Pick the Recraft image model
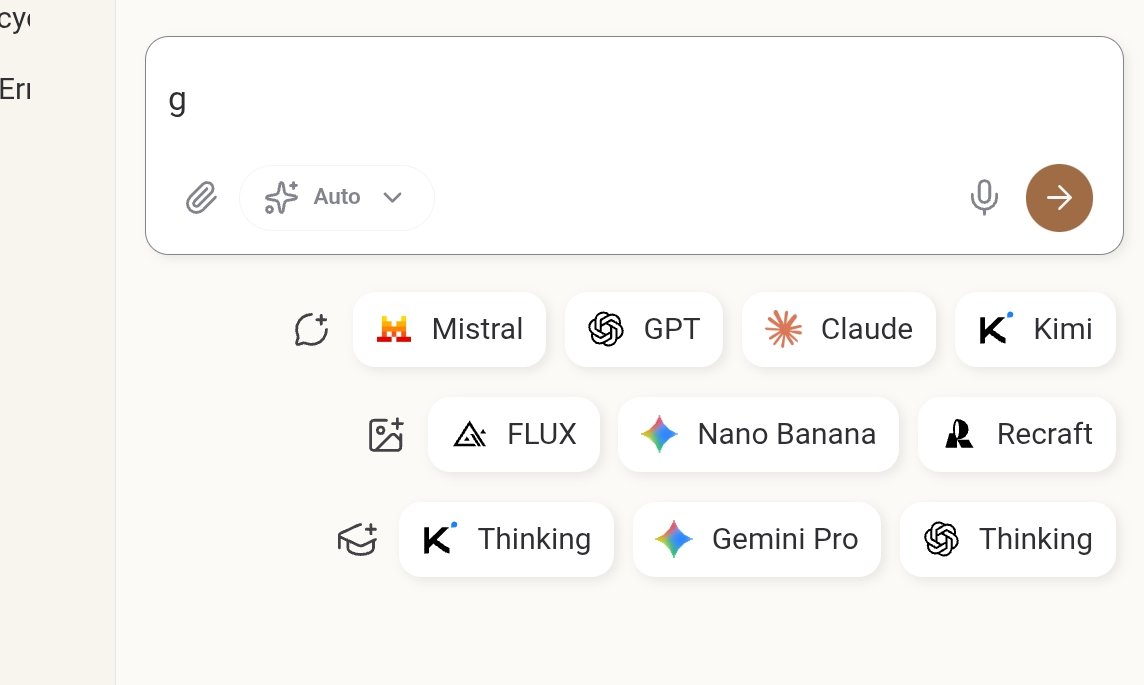The width and height of the screenshot is (1144, 685). tap(1016, 434)
